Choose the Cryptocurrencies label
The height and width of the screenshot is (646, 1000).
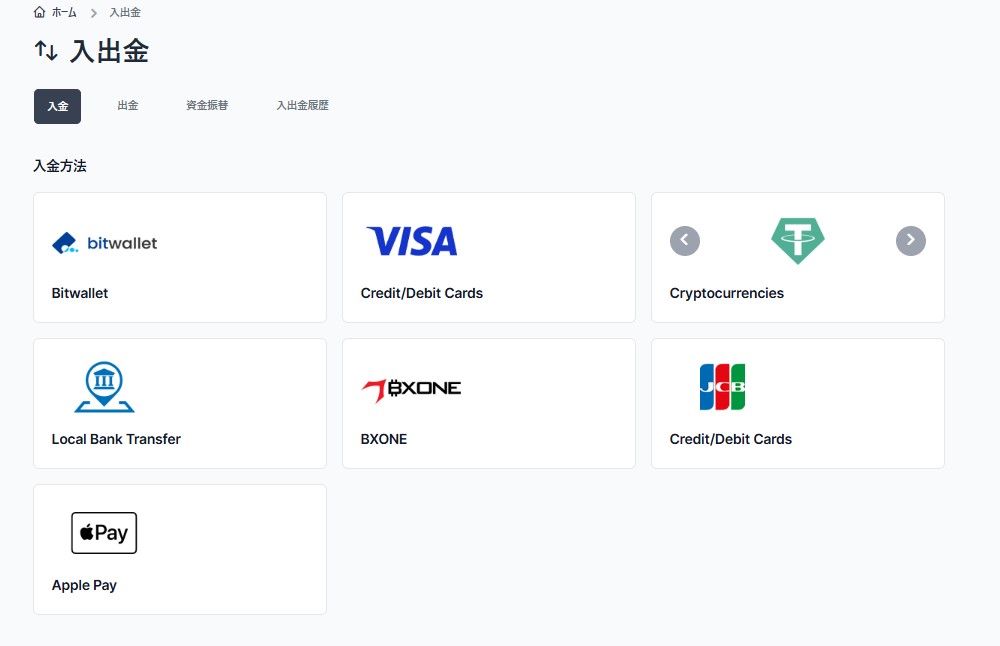[726, 293]
